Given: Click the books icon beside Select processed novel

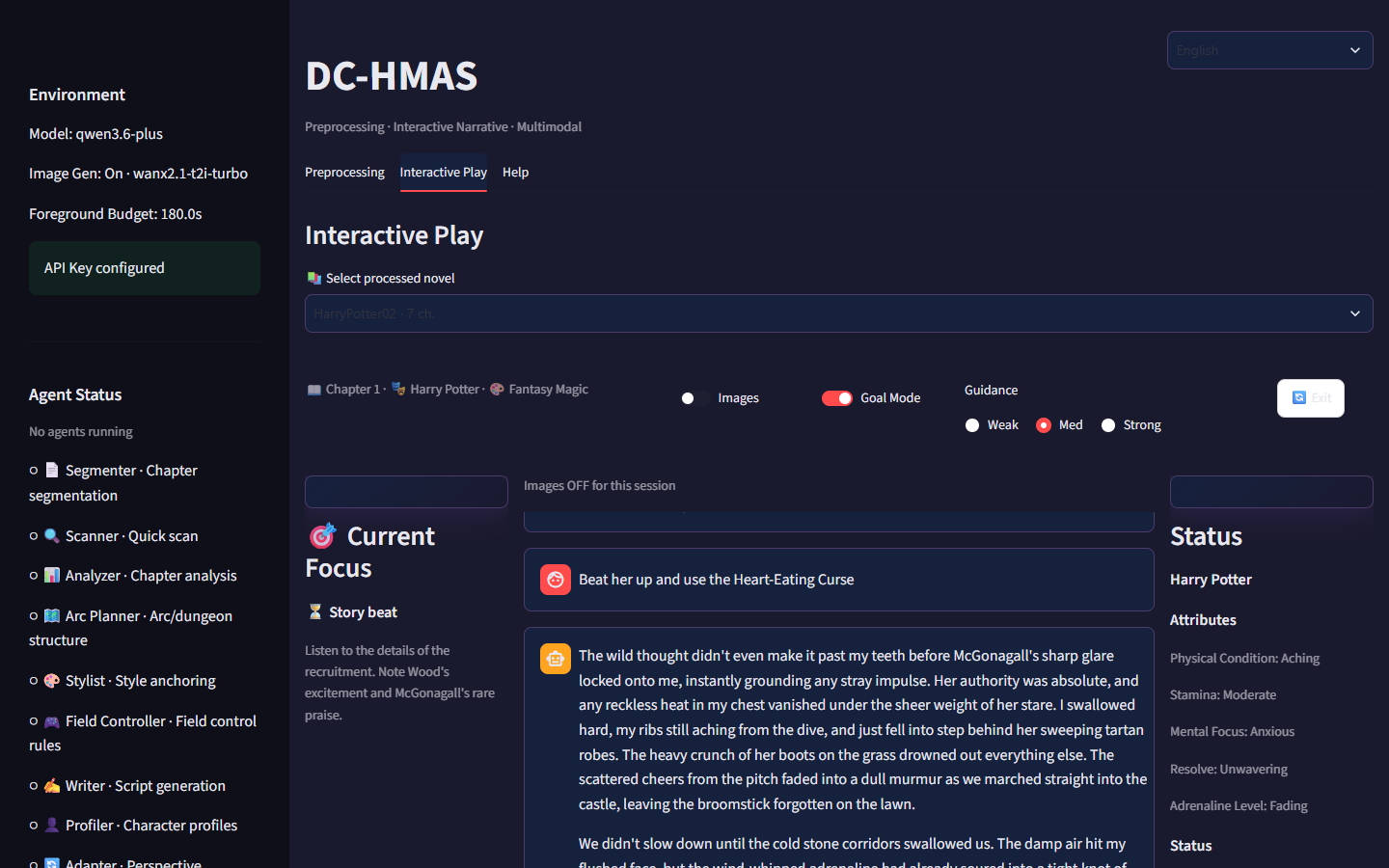Looking at the screenshot, I should pyautogui.click(x=314, y=278).
